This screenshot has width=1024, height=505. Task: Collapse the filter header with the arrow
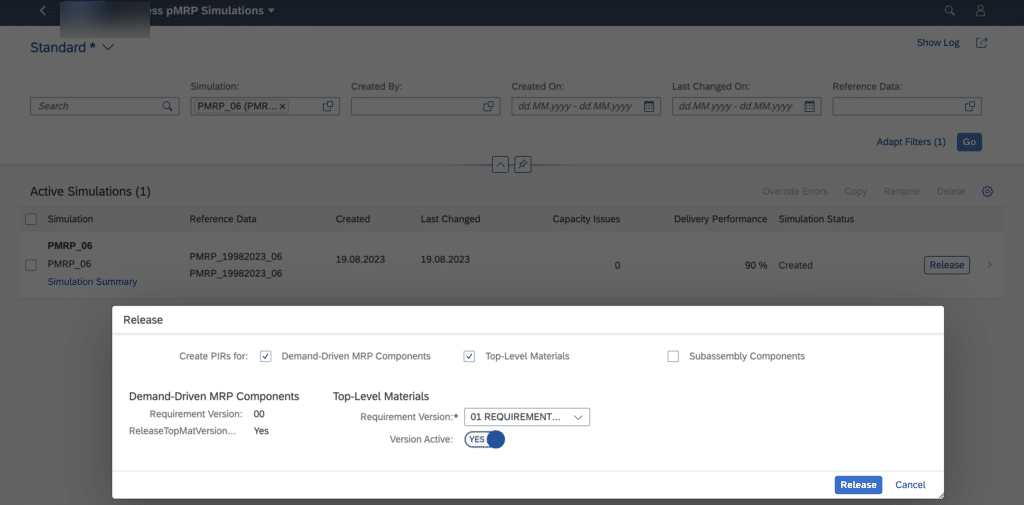(500, 165)
